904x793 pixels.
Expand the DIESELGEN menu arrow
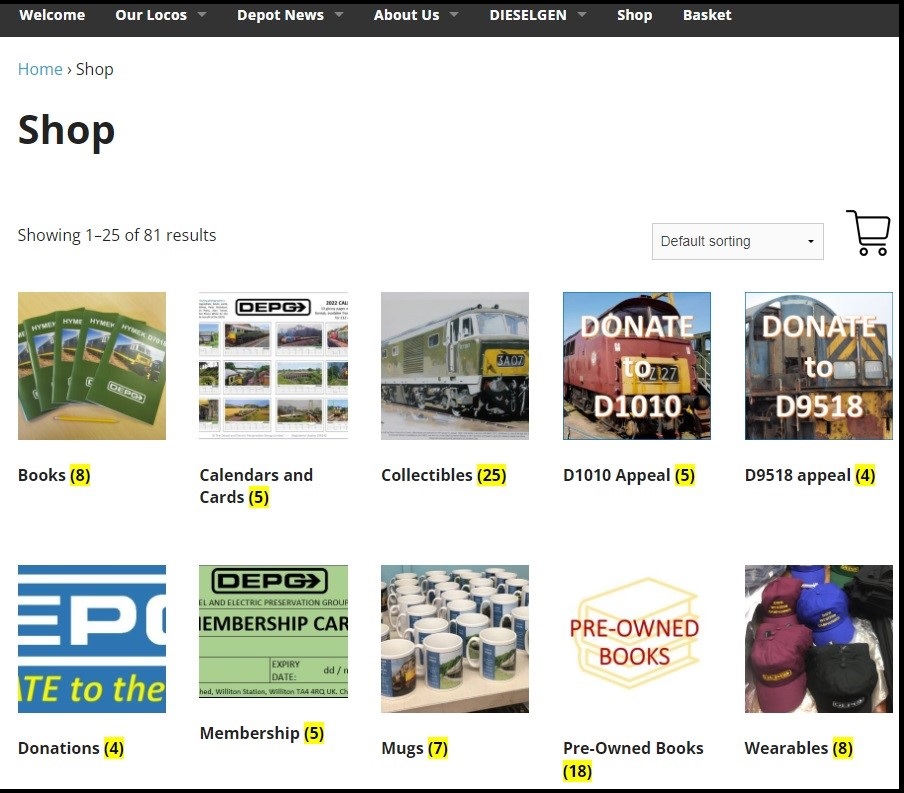[582, 14]
